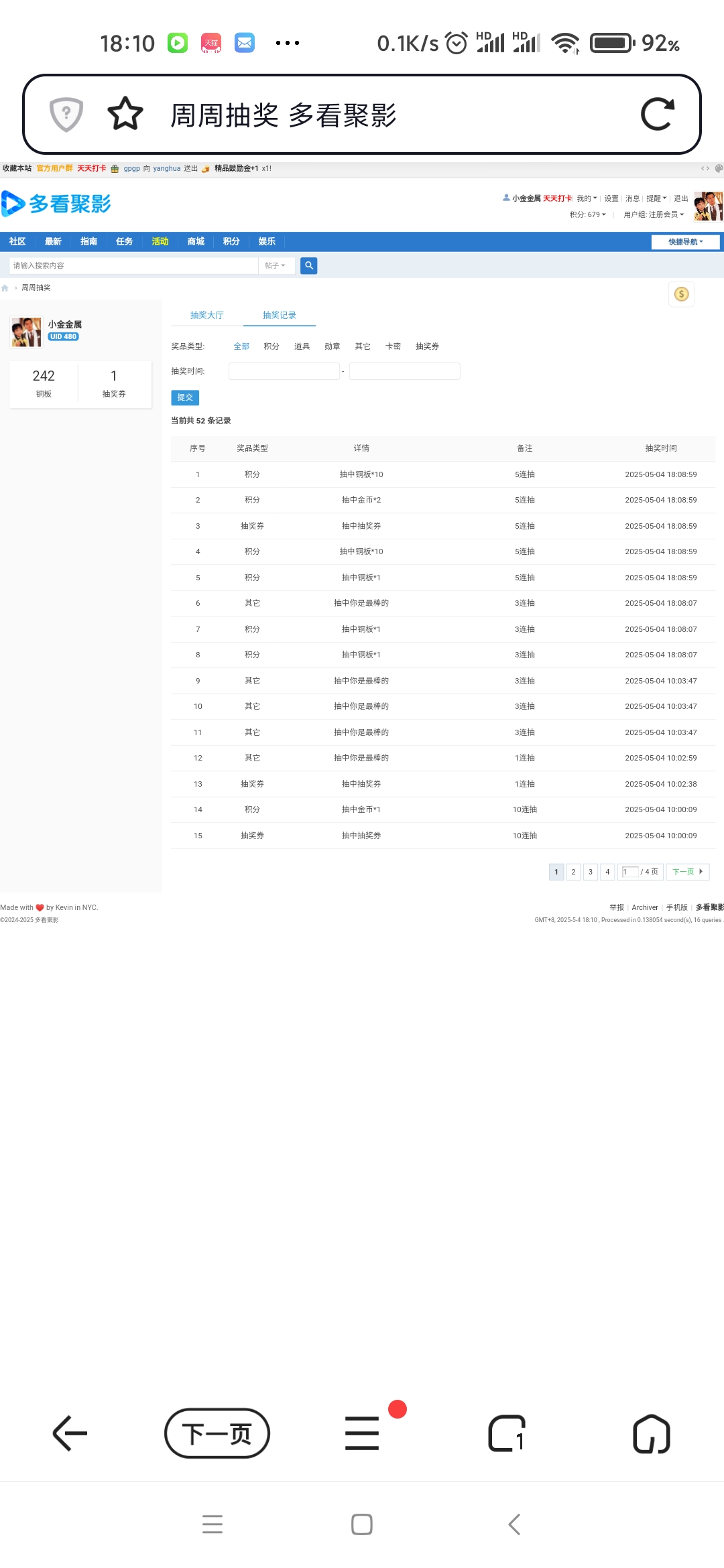This screenshot has height=1568, width=724.
Task: Expand 用户组: 注册会员 dropdown
Action: tap(654, 214)
